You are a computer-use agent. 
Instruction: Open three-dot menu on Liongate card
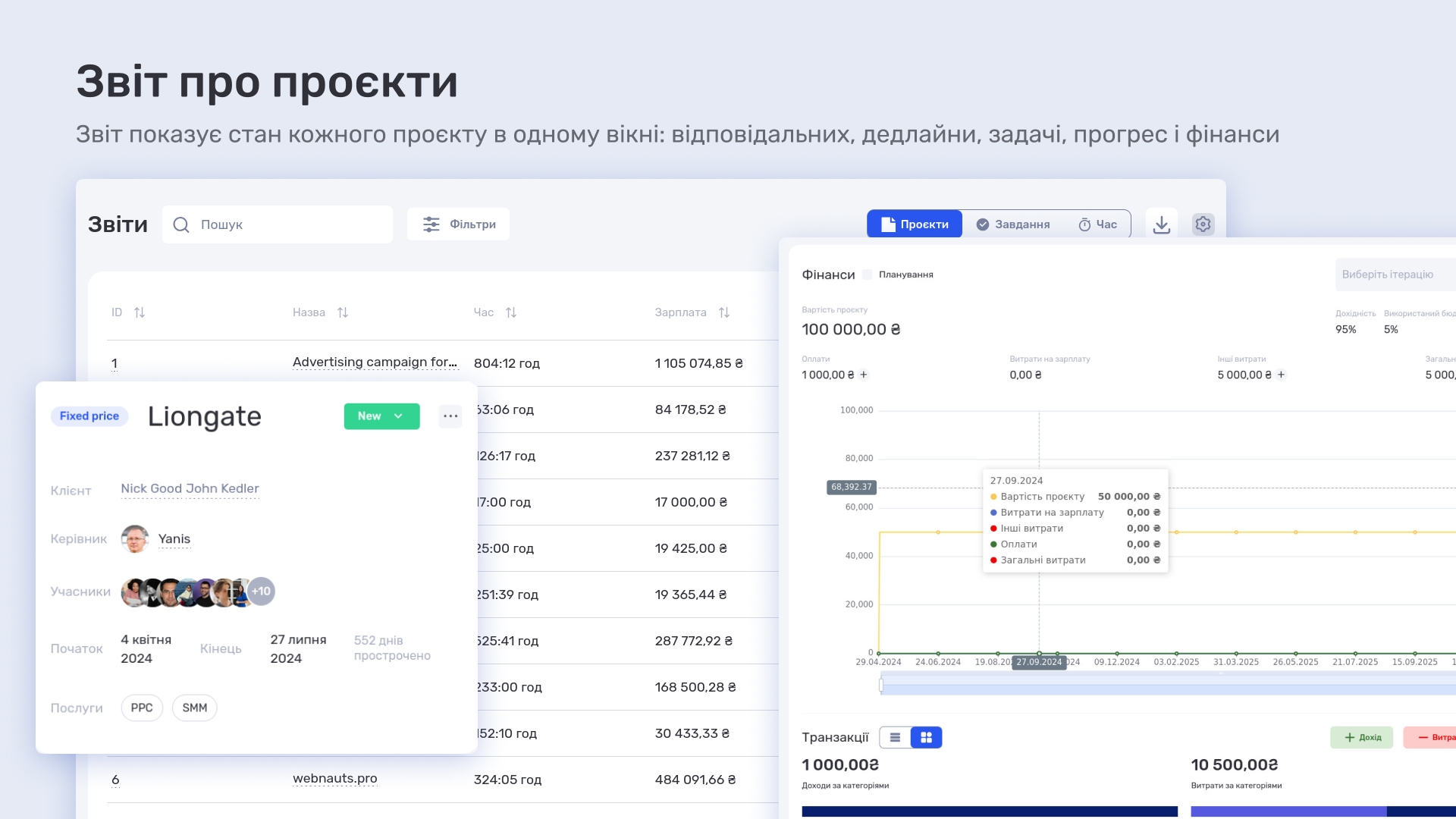(450, 416)
